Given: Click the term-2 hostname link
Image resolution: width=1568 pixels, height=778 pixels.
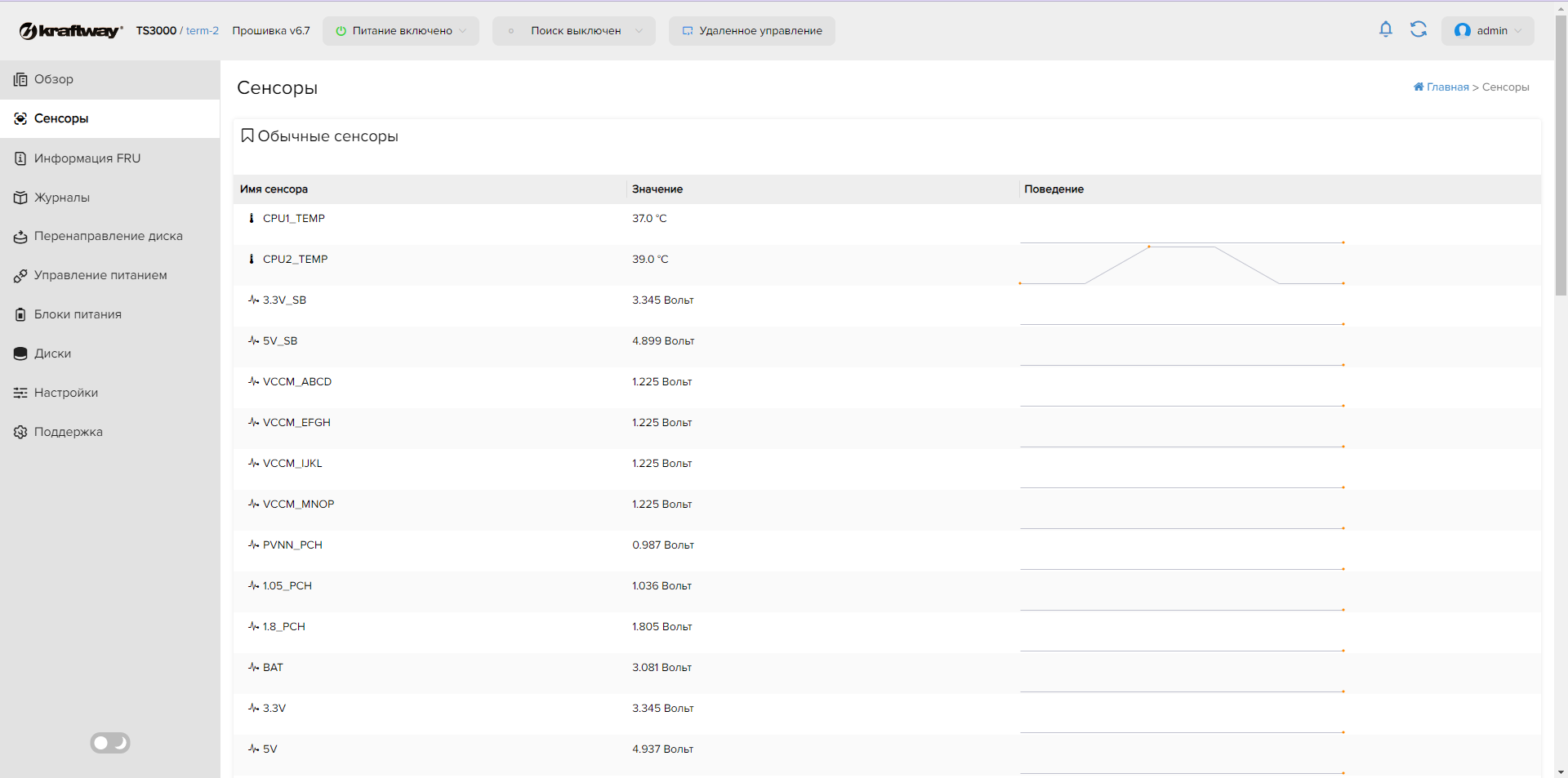Looking at the screenshot, I should point(203,30).
